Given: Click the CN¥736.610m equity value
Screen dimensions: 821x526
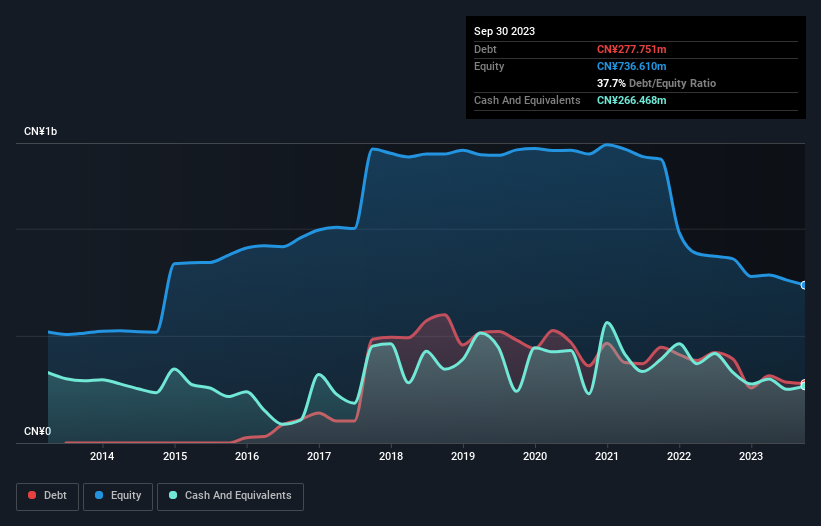Looking at the screenshot, I should (x=631, y=66).
